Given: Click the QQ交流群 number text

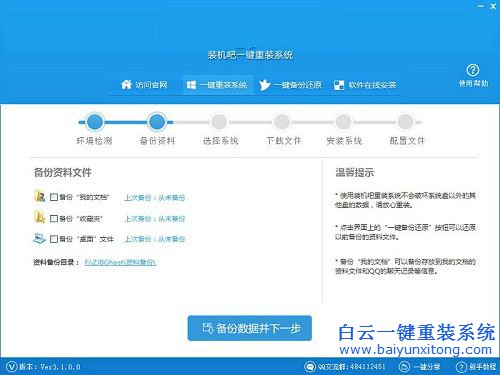Looking at the screenshot, I should (351, 367).
